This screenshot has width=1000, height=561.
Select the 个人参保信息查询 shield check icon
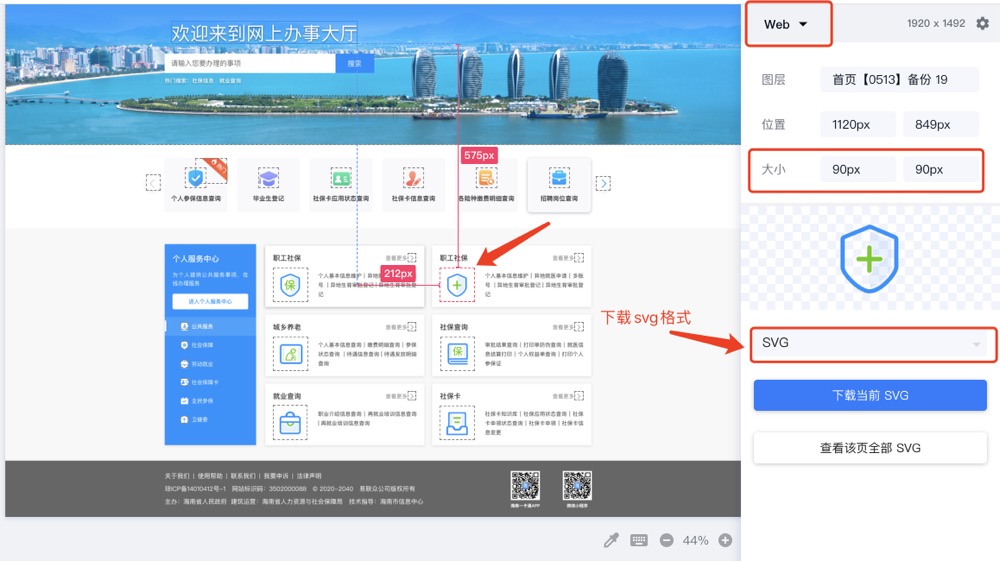tap(196, 177)
